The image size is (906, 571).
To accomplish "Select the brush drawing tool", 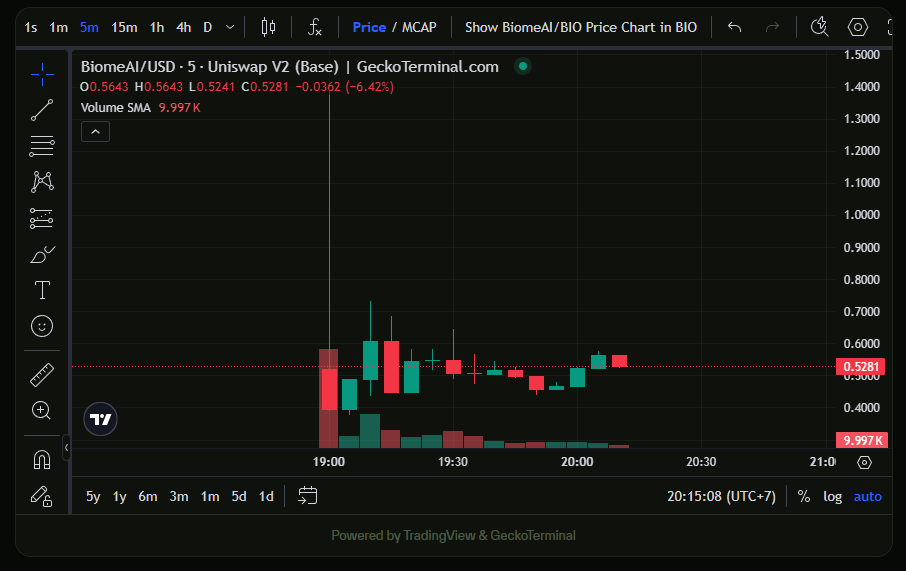I will coord(42,254).
